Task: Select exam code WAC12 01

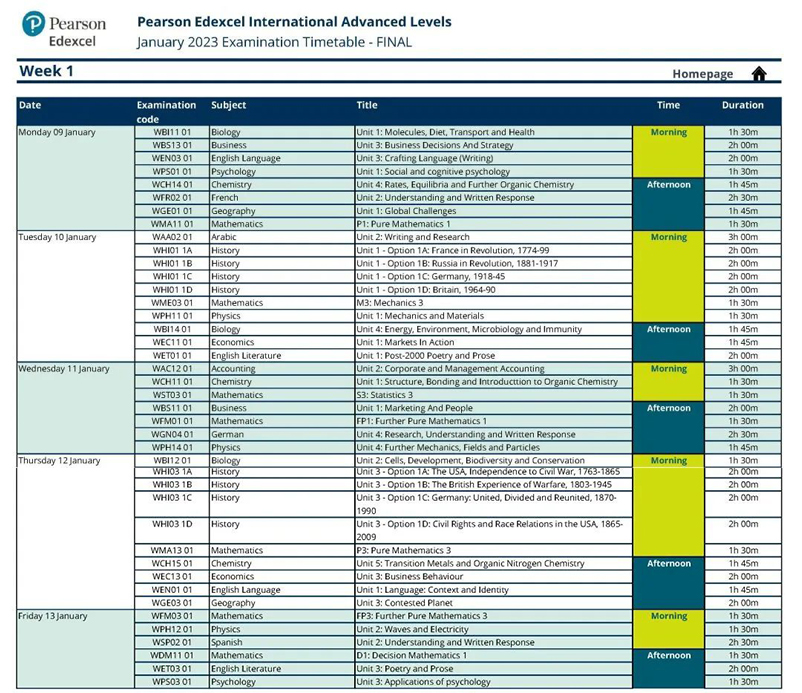Action: pos(172,369)
